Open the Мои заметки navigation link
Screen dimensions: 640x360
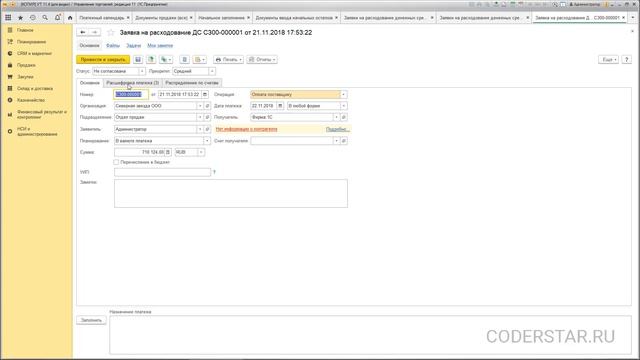tap(160, 46)
